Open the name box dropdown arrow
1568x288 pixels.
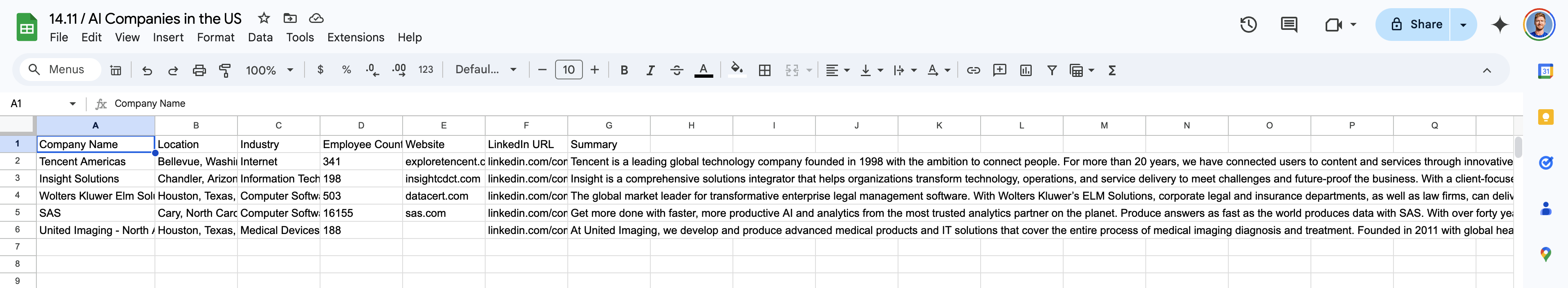pos(72,103)
